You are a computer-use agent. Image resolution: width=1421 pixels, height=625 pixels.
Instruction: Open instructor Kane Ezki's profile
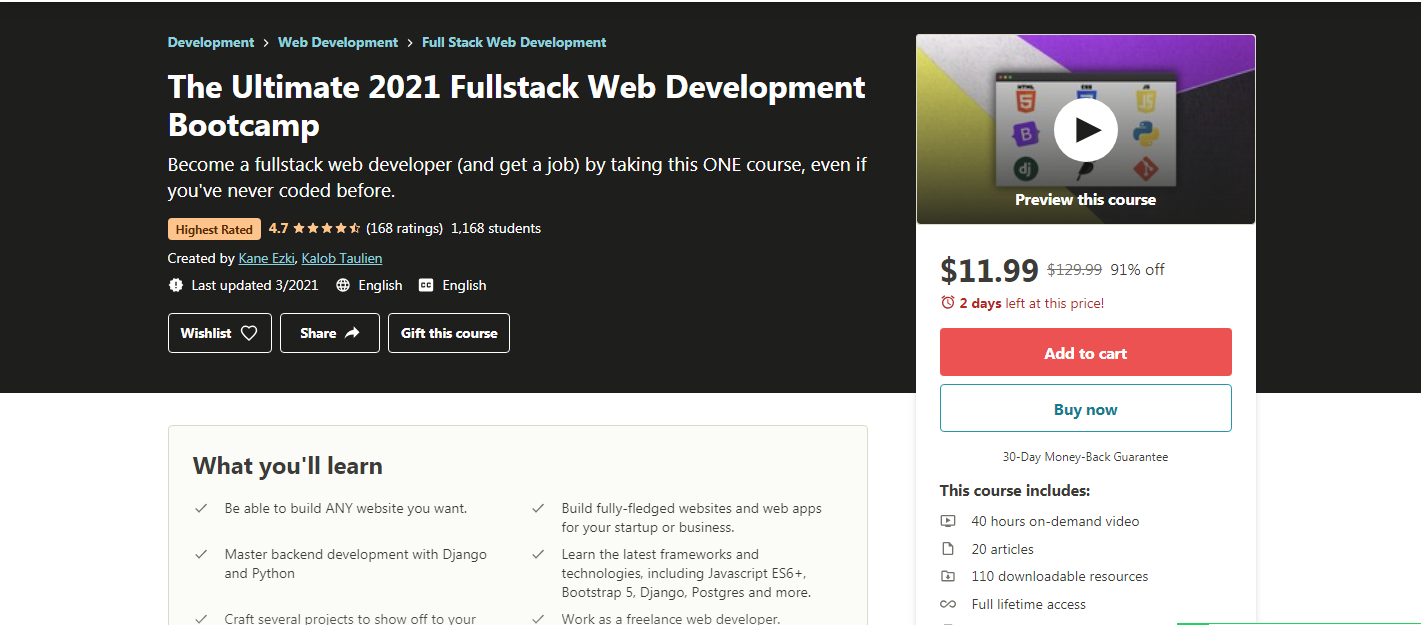pos(267,258)
